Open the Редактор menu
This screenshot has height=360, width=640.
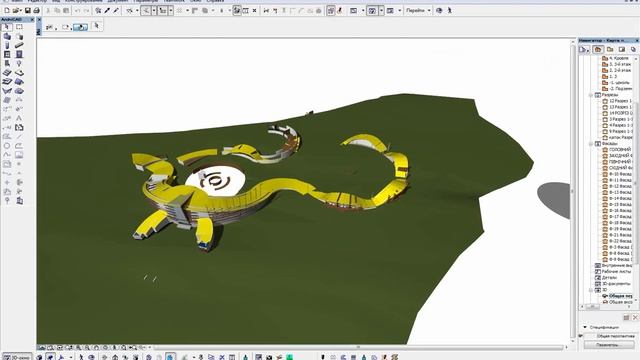click(x=38, y=1)
